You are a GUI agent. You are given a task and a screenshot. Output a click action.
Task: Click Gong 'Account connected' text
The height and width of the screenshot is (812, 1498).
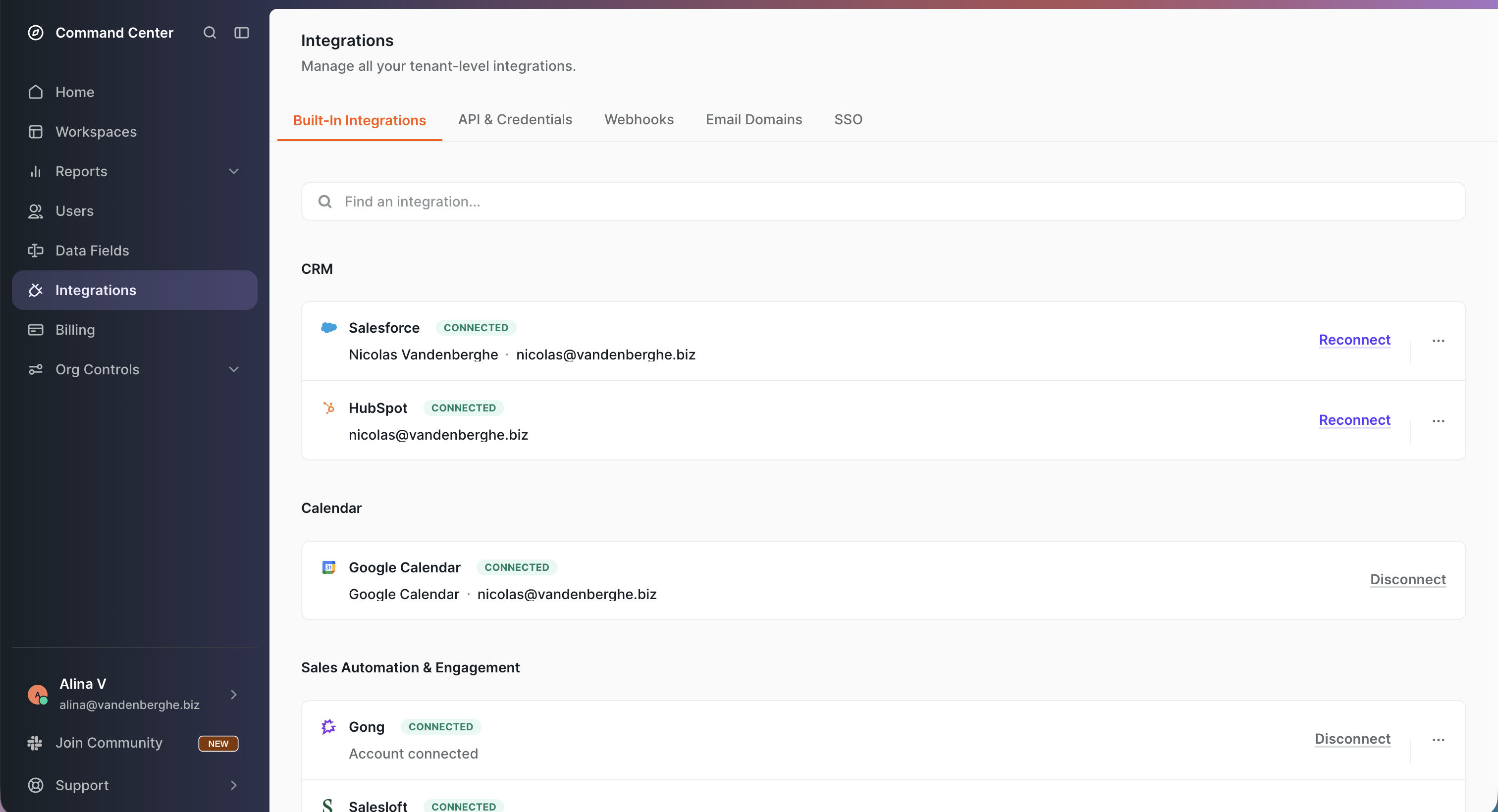pos(413,753)
